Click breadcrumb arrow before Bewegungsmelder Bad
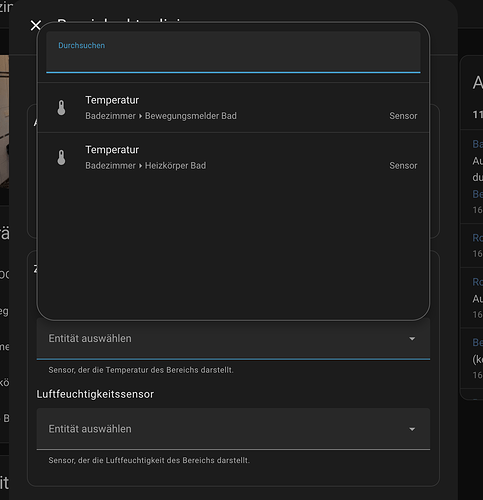The image size is (483, 500). pyautogui.click(x=140, y=116)
